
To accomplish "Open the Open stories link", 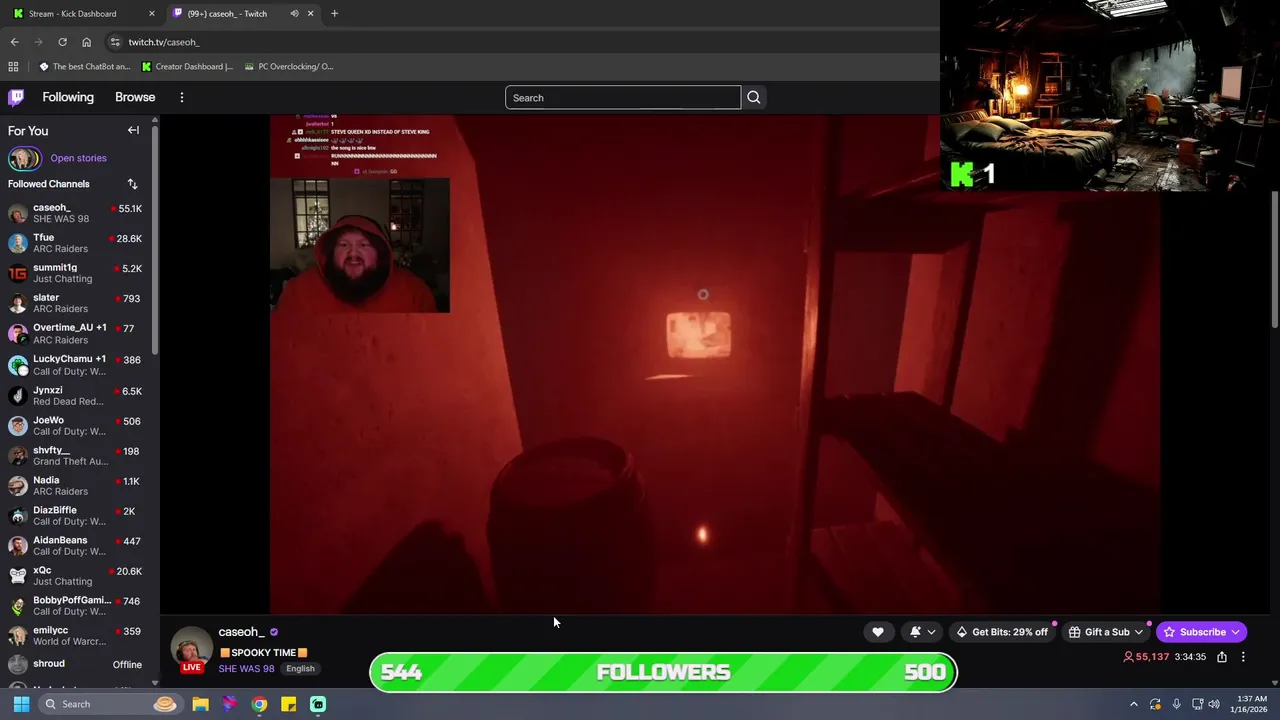I will coord(78,158).
